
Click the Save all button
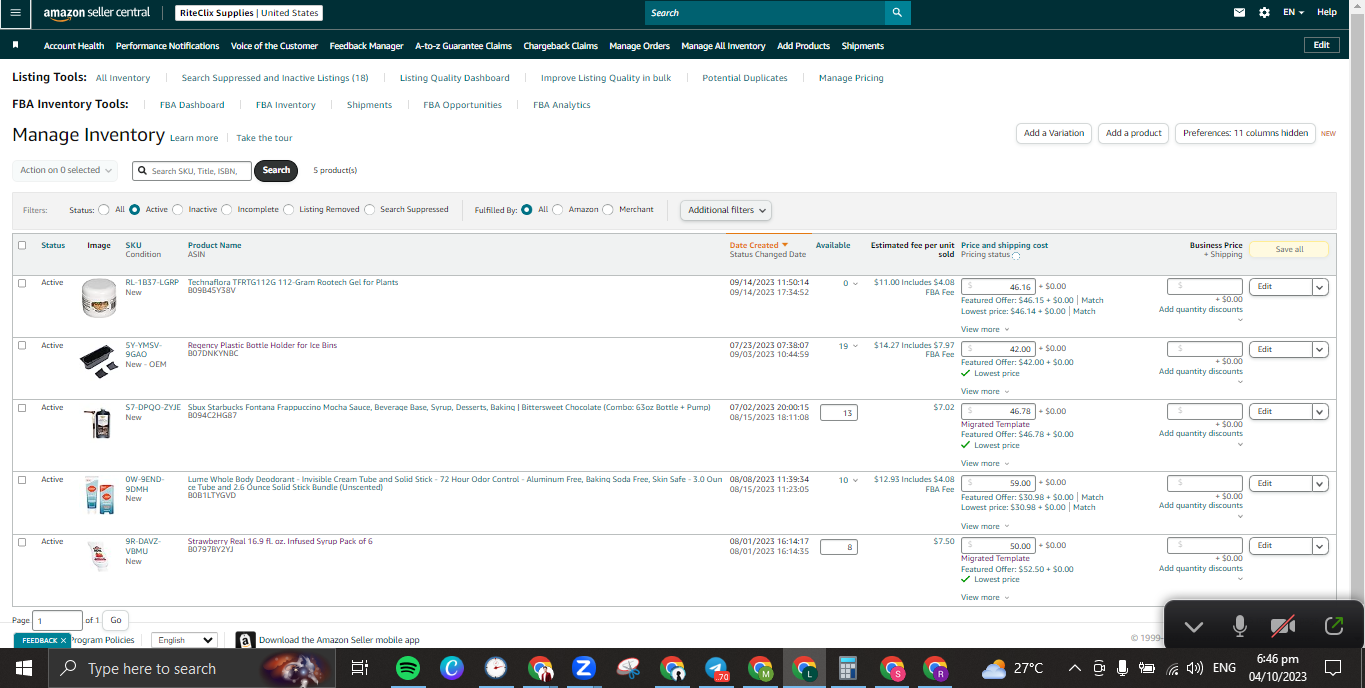click(x=1289, y=249)
